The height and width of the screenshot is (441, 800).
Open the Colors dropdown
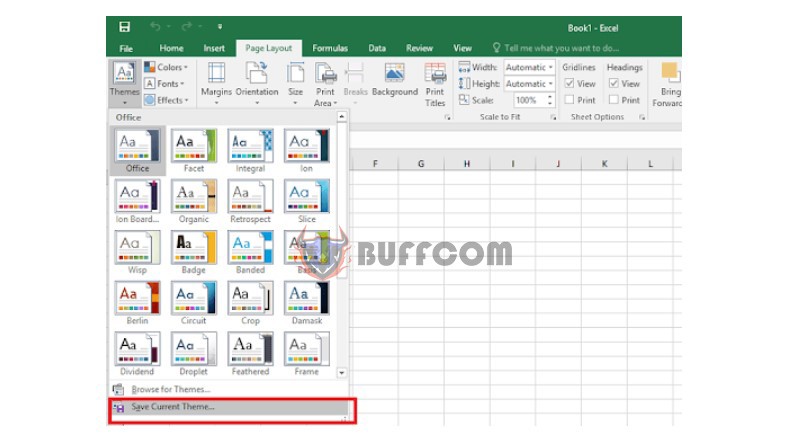point(166,67)
